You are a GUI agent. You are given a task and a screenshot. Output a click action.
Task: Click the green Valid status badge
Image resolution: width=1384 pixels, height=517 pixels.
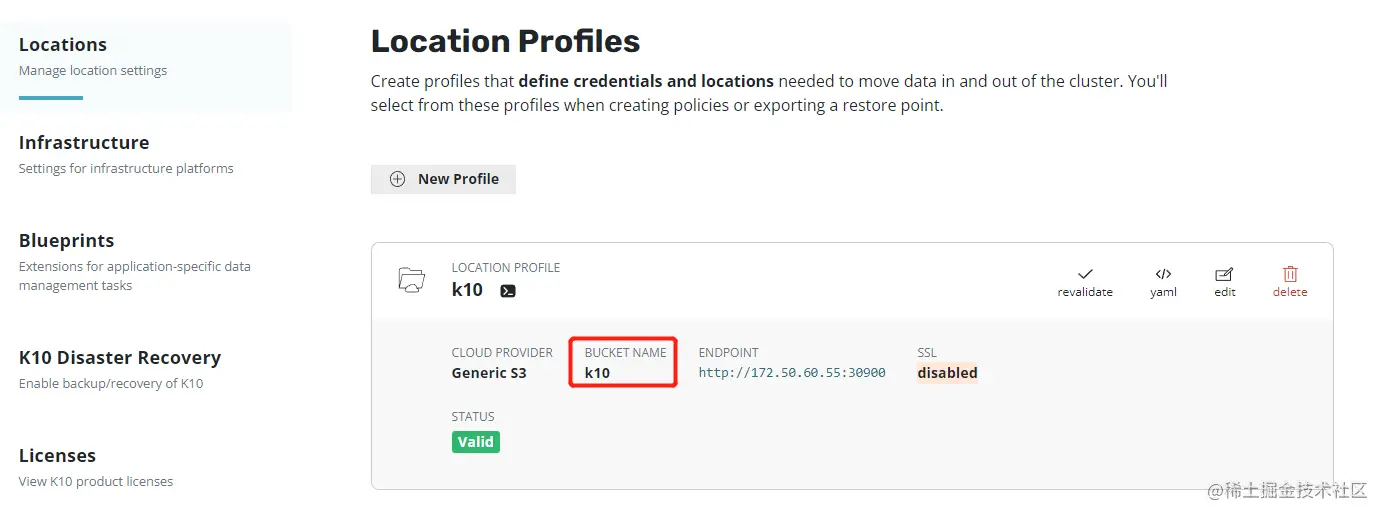475,442
